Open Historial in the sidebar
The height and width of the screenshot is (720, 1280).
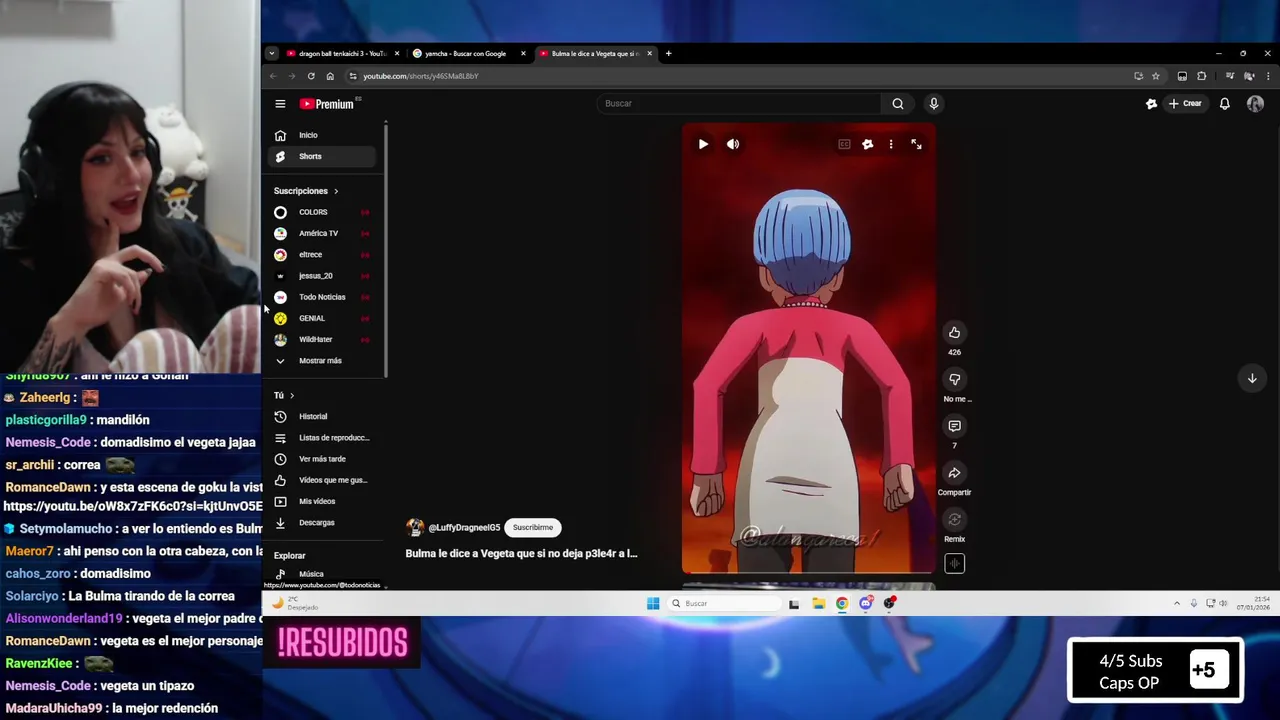pyautogui.click(x=322, y=416)
